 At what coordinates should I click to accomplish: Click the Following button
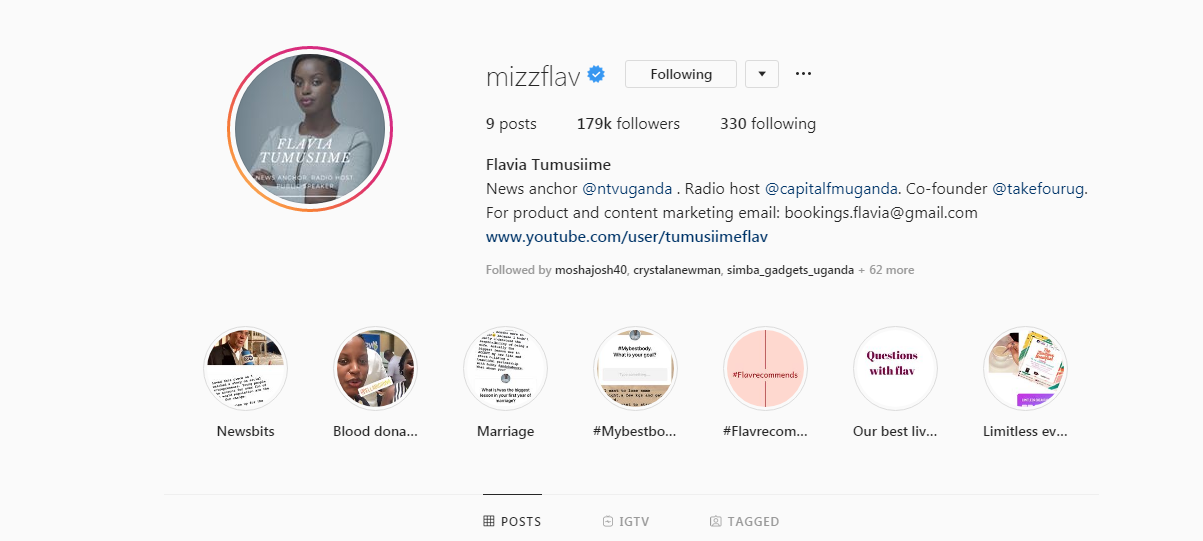tap(681, 74)
